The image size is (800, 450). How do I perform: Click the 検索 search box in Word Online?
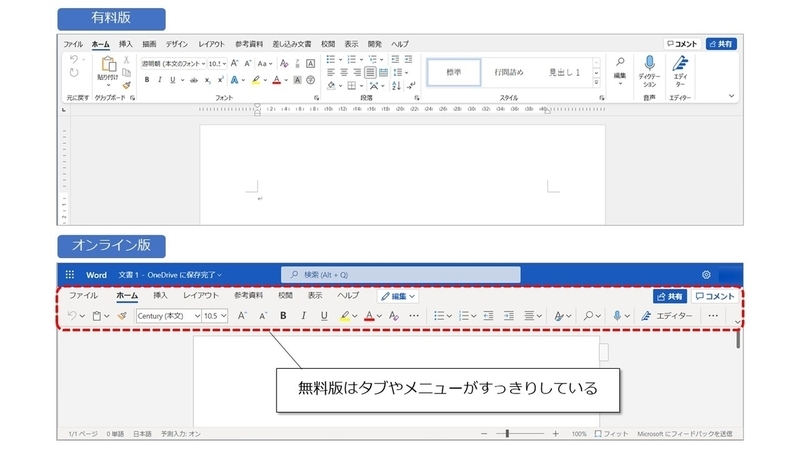[401, 274]
